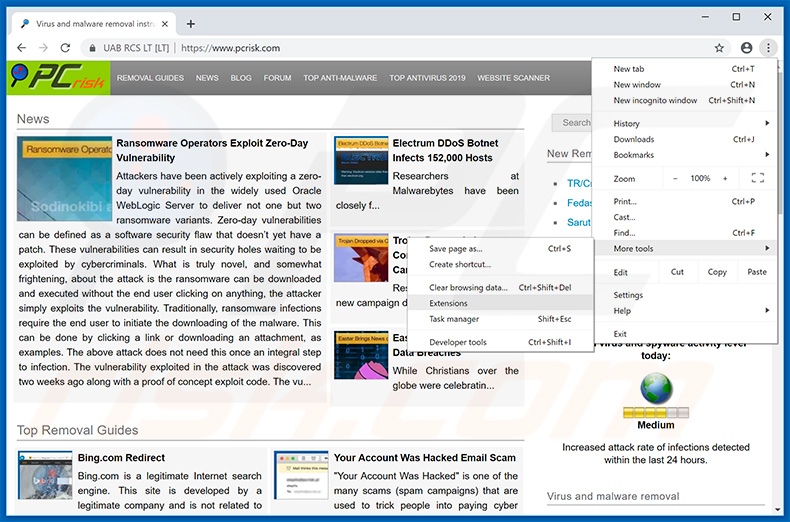Open the REMOVAL GUIDES nav link
This screenshot has height=522, width=790.
point(150,78)
